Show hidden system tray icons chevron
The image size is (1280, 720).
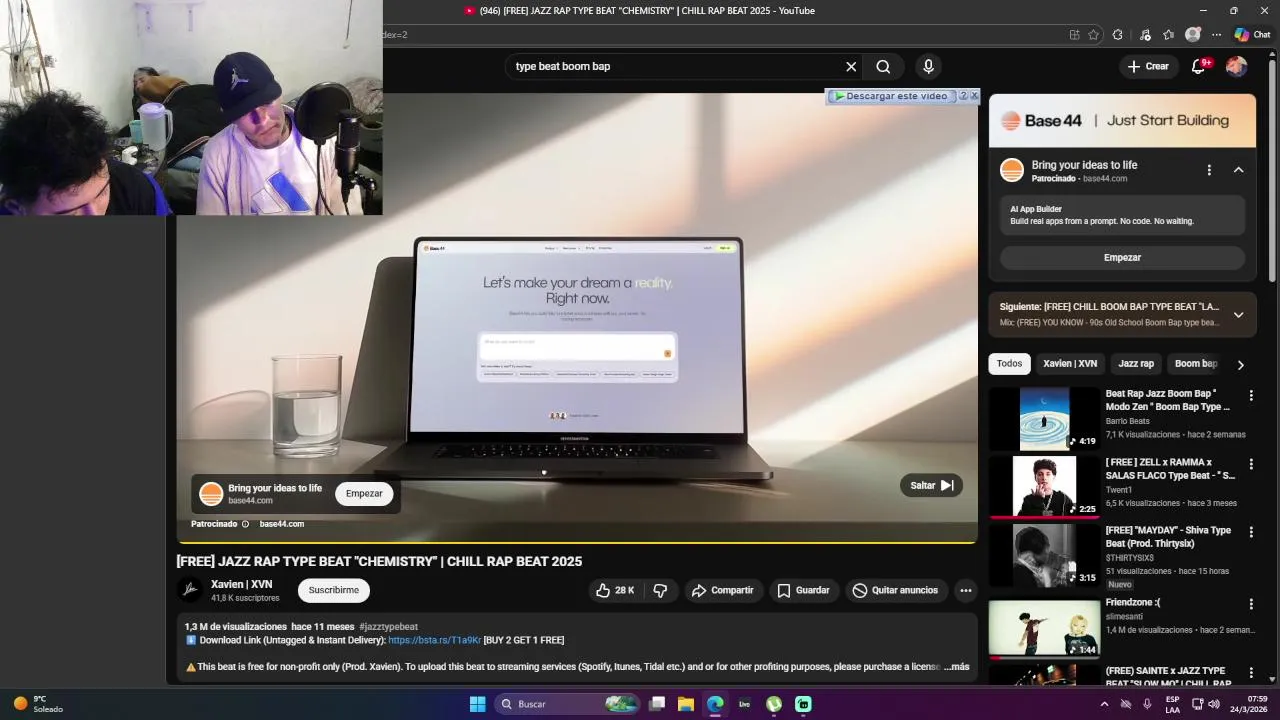tap(1104, 704)
